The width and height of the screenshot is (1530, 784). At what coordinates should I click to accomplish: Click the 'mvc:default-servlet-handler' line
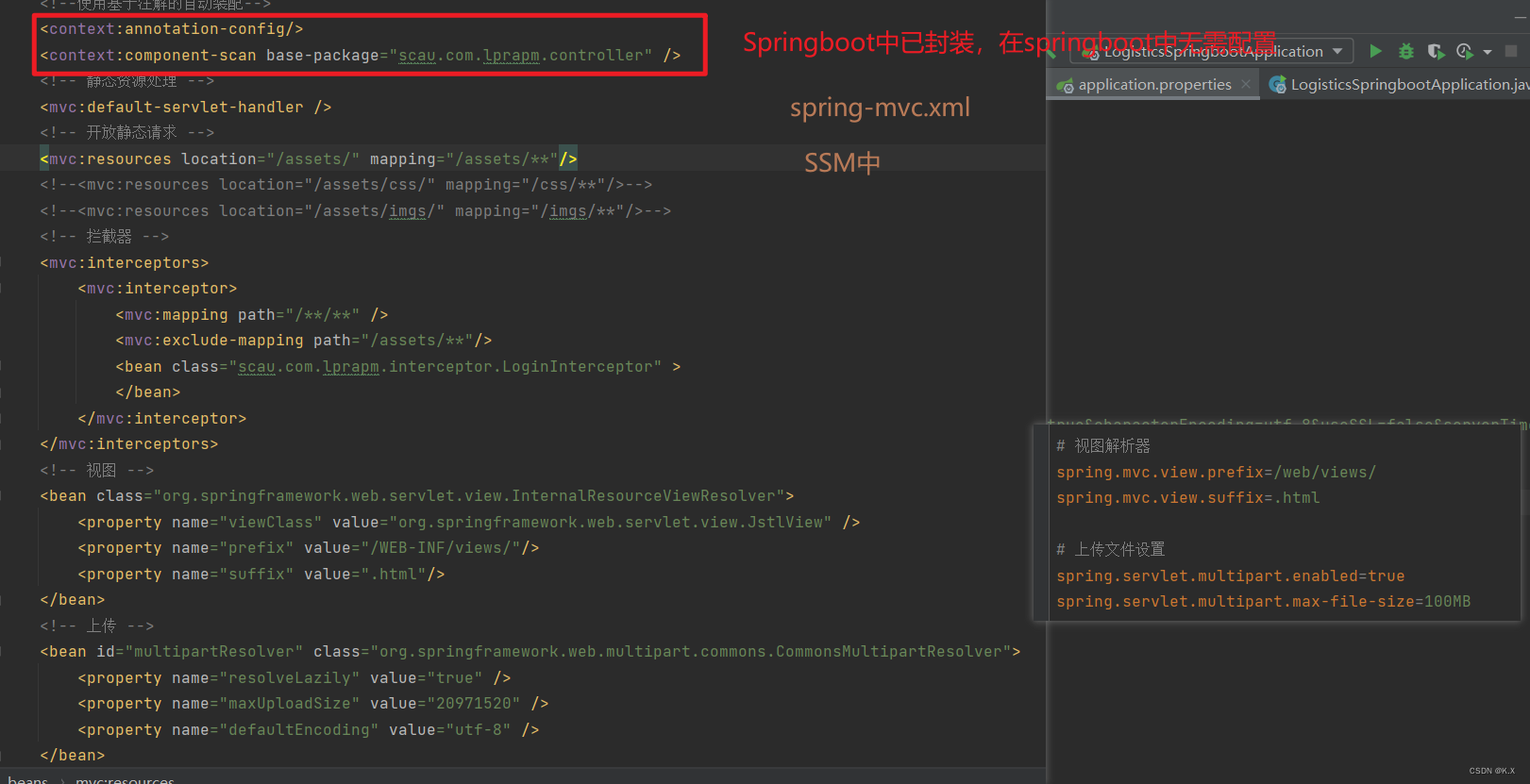(x=186, y=108)
